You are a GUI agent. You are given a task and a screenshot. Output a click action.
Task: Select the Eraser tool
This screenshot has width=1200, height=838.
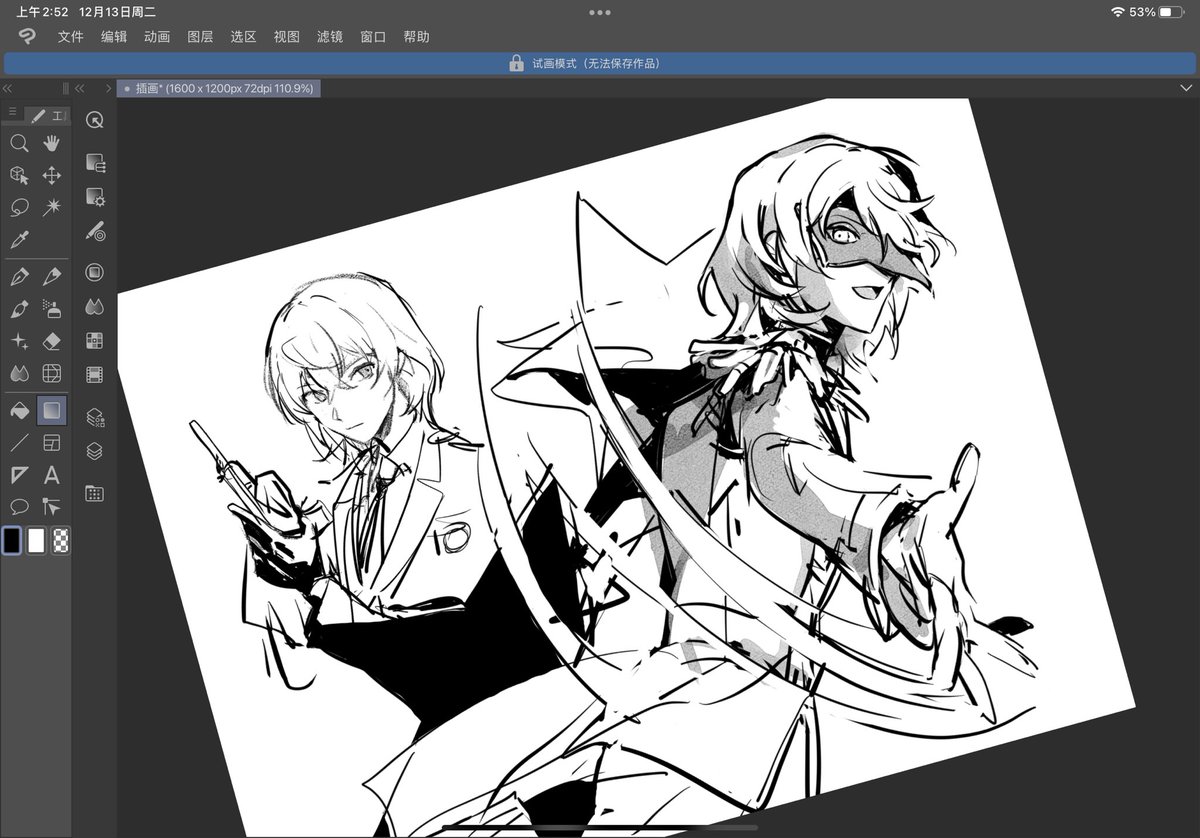point(52,341)
